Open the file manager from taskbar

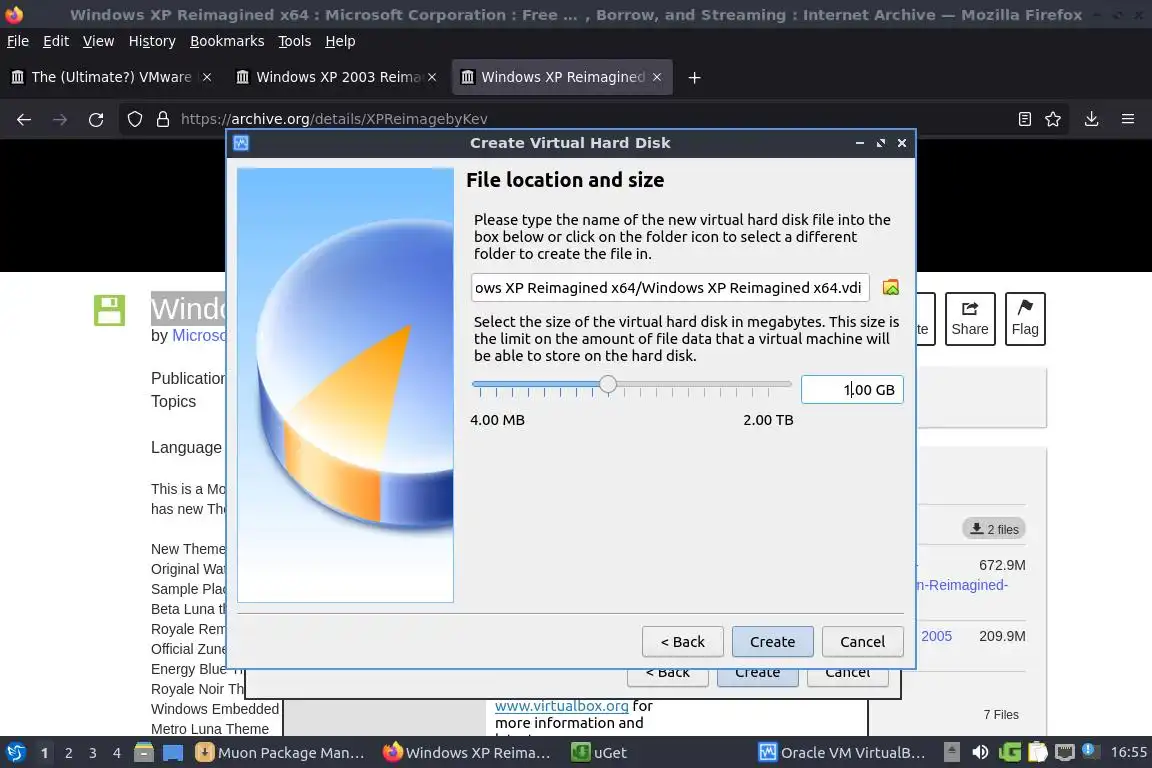pyautogui.click(x=144, y=753)
